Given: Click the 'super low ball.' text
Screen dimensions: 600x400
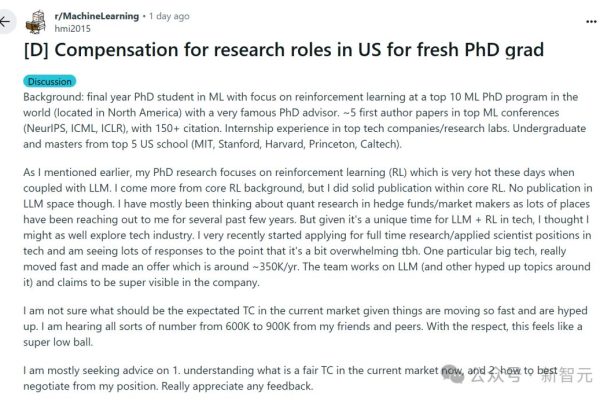Looking at the screenshot, I should (58, 342).
